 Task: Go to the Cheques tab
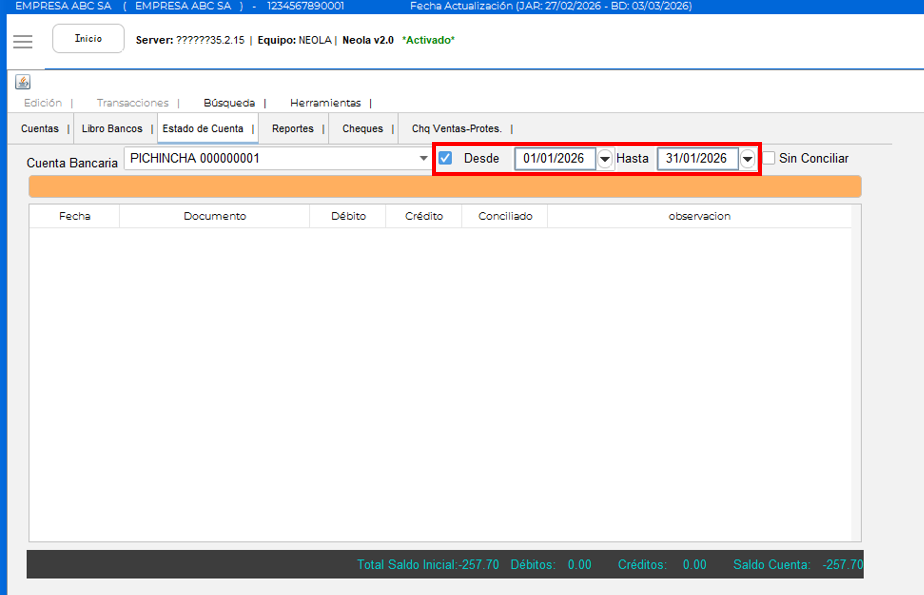click(362, 129)
